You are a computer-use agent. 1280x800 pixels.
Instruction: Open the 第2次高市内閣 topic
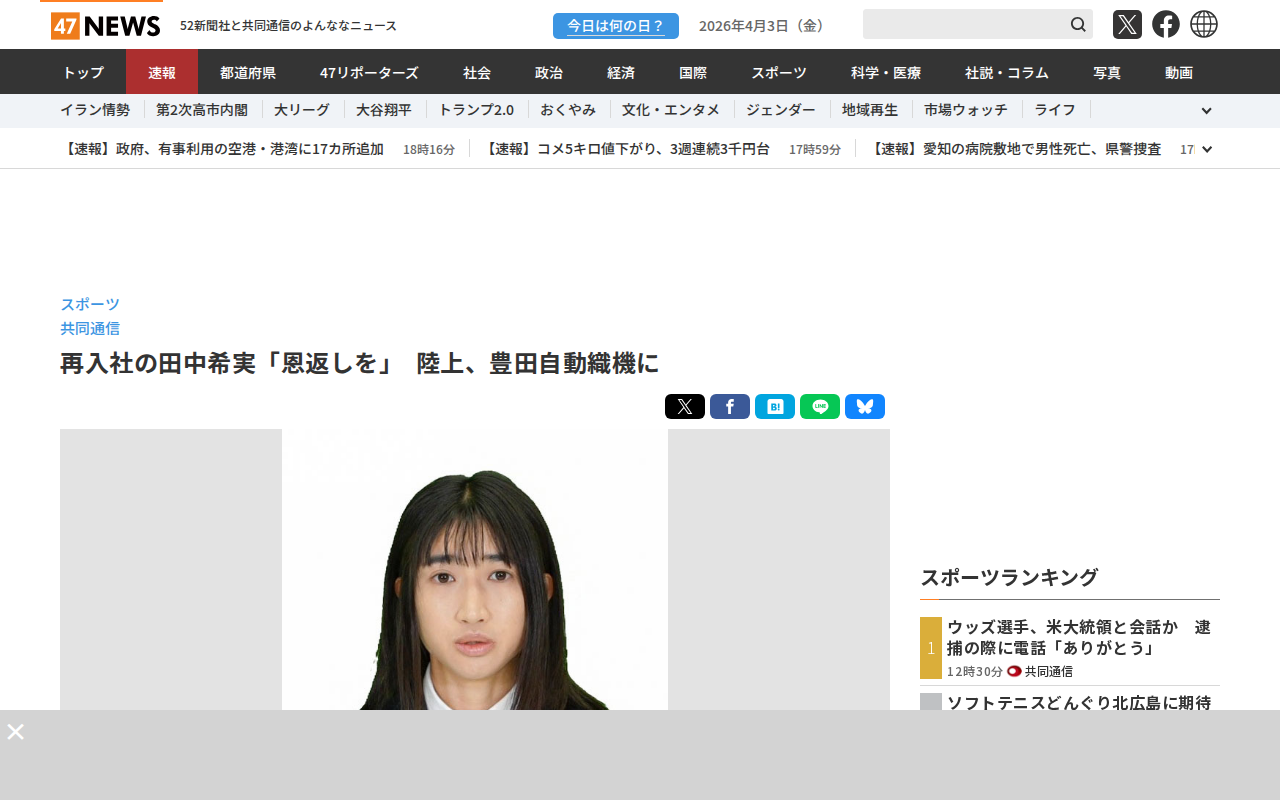202,110
